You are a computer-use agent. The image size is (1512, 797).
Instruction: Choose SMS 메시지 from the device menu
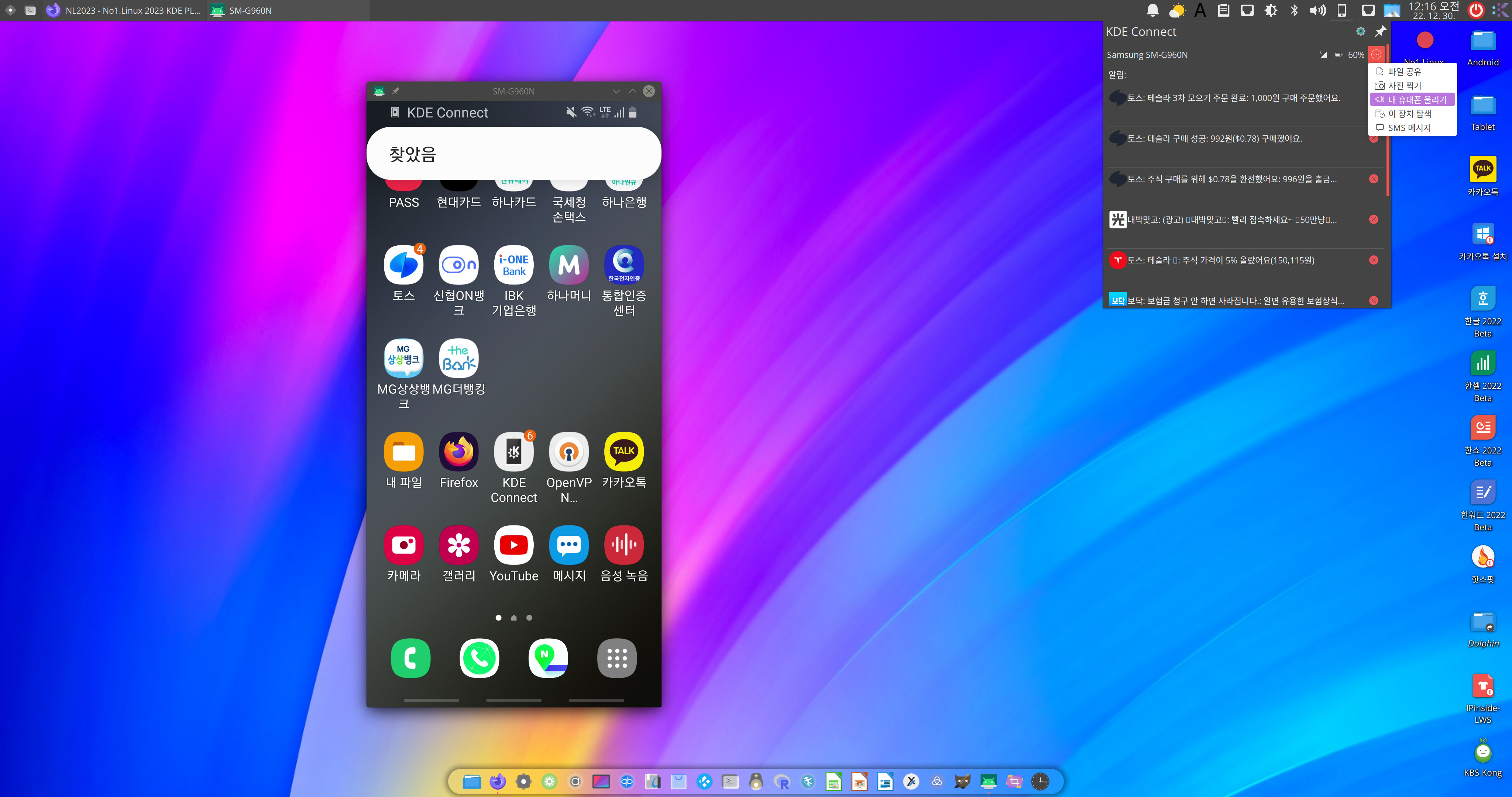(1412, 128)
